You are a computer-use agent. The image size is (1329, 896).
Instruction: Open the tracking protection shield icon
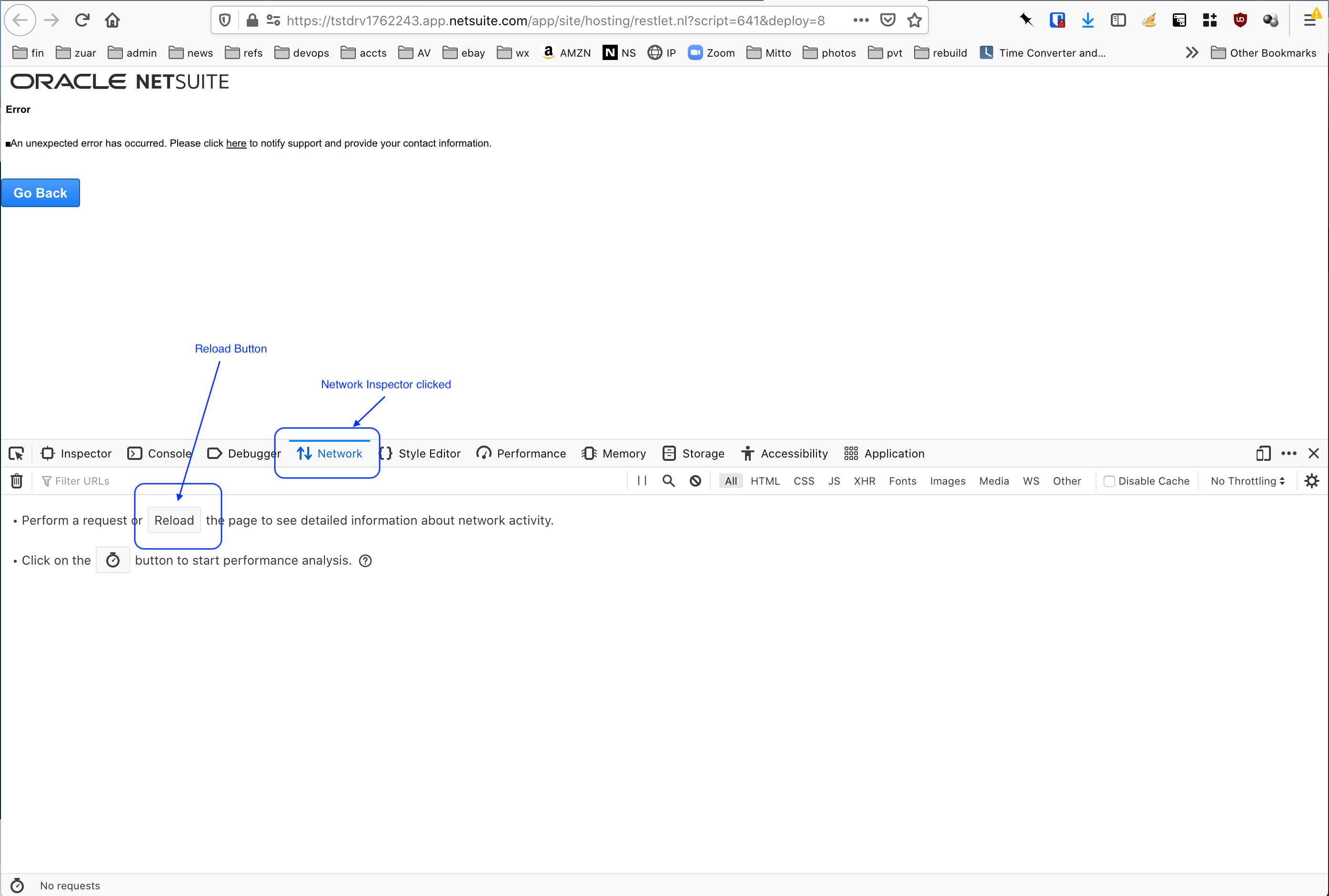coord(225,20)
